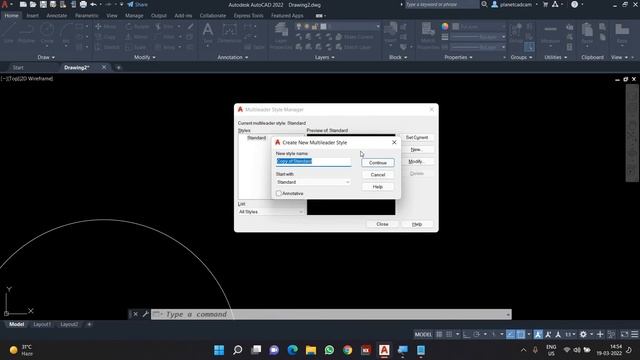Toggle the drawing grid display in status bar
The height and width of the screenshot is (360, 640).
point(439,334)
